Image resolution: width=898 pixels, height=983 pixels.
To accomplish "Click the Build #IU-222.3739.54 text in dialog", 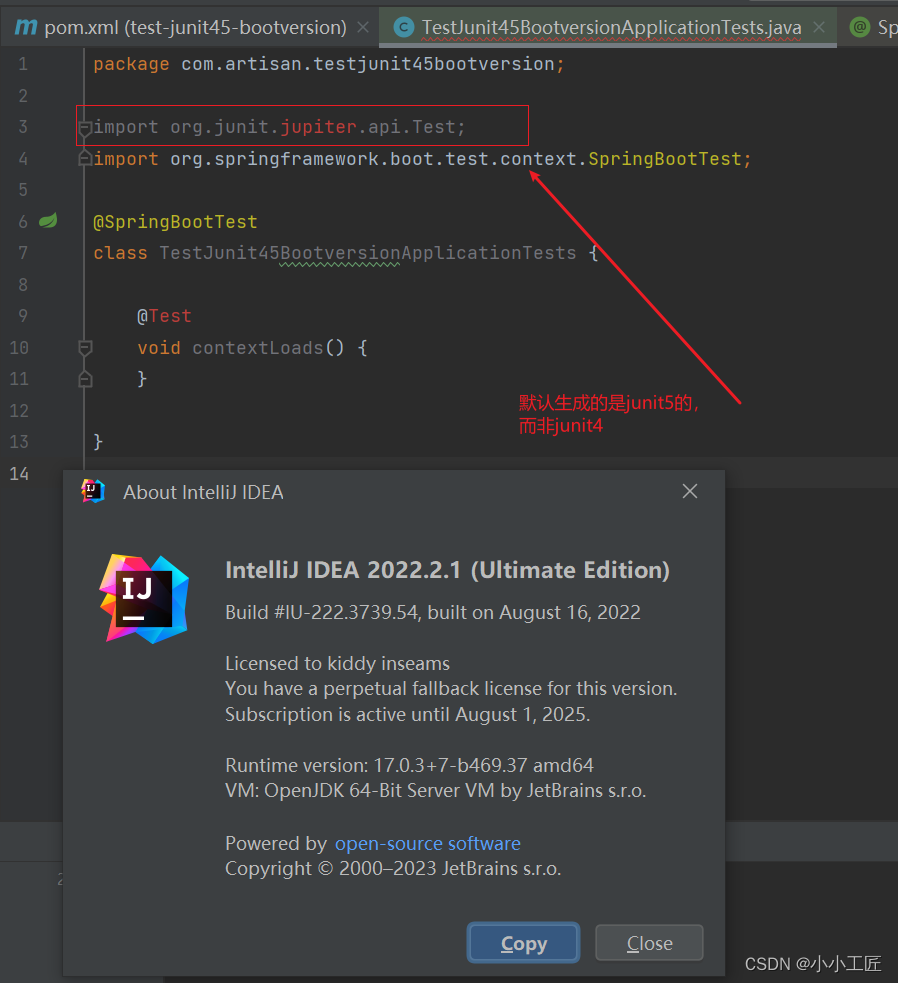I will [x=322, y=612].
